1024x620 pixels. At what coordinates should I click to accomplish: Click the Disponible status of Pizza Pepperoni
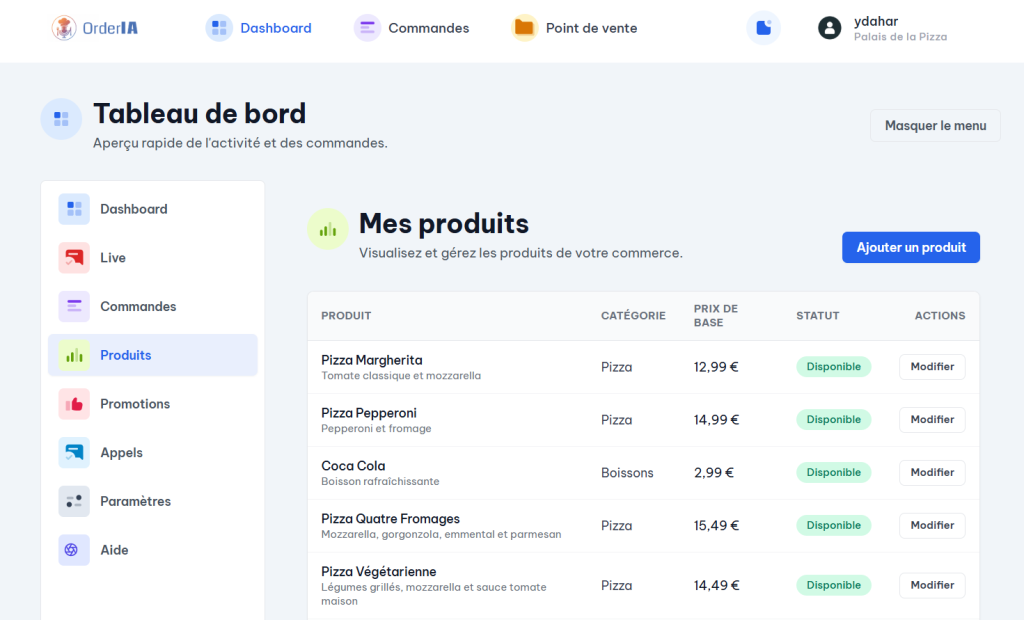point(833,420)
